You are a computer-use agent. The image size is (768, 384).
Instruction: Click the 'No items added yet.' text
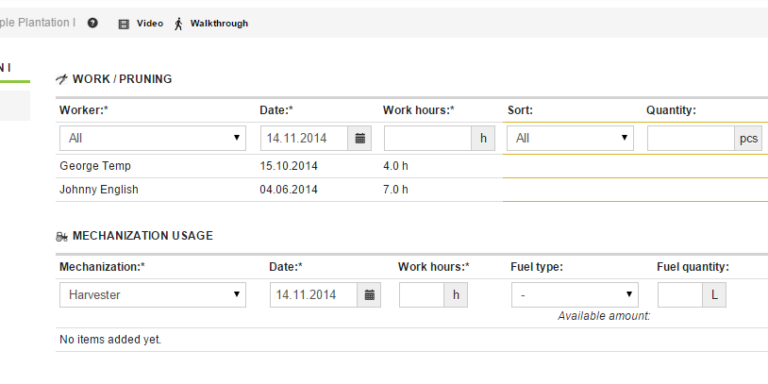click(110, 339)
